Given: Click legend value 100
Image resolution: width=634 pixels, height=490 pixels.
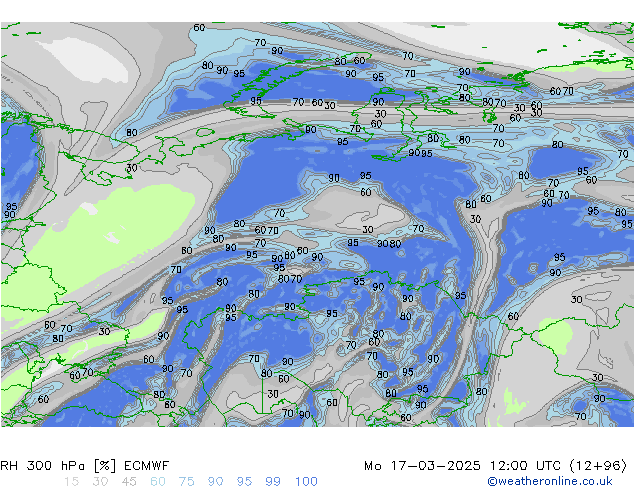Looking at the screenshot, I should (x=306, y=481).
